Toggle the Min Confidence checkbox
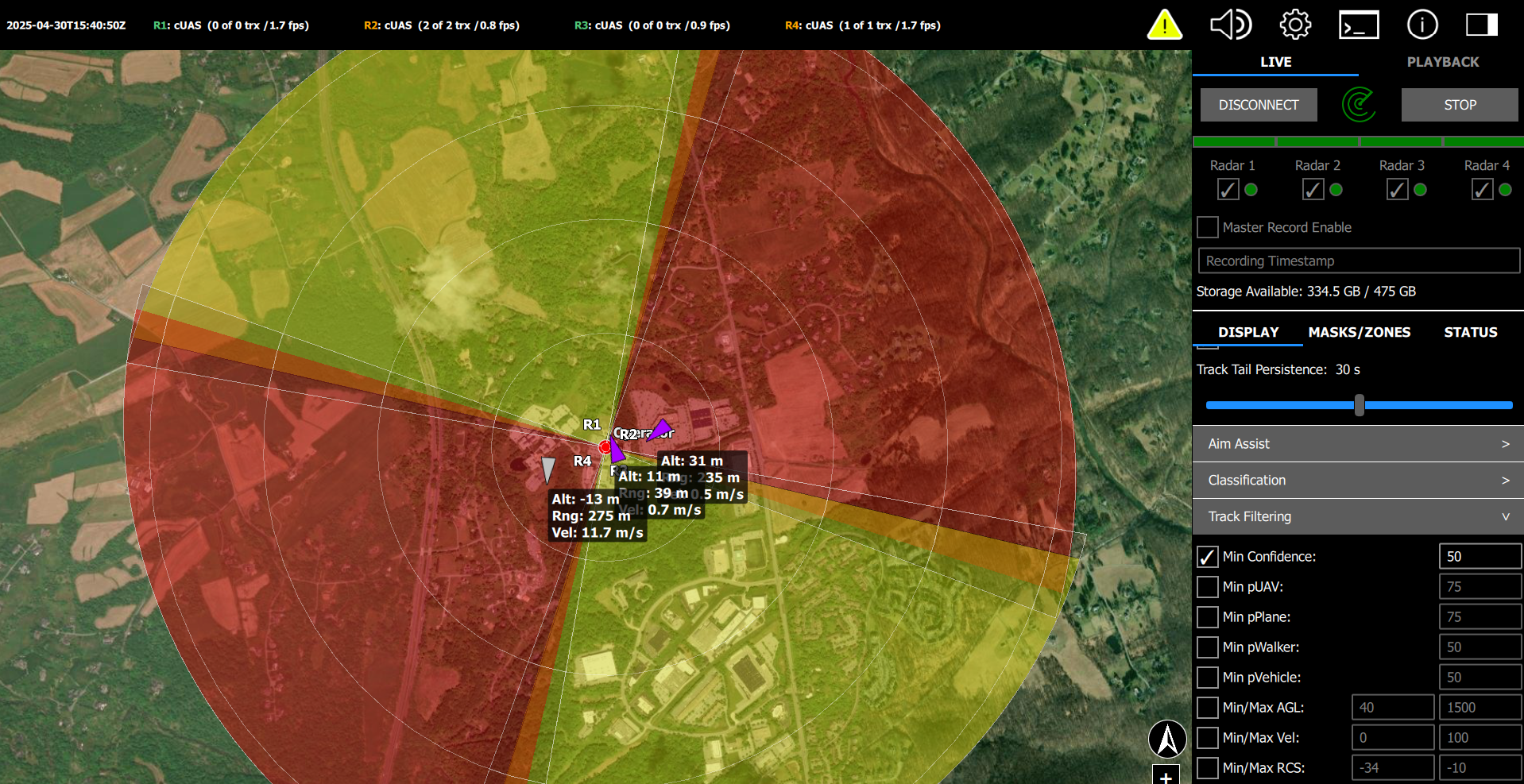 pos(1208,557)
